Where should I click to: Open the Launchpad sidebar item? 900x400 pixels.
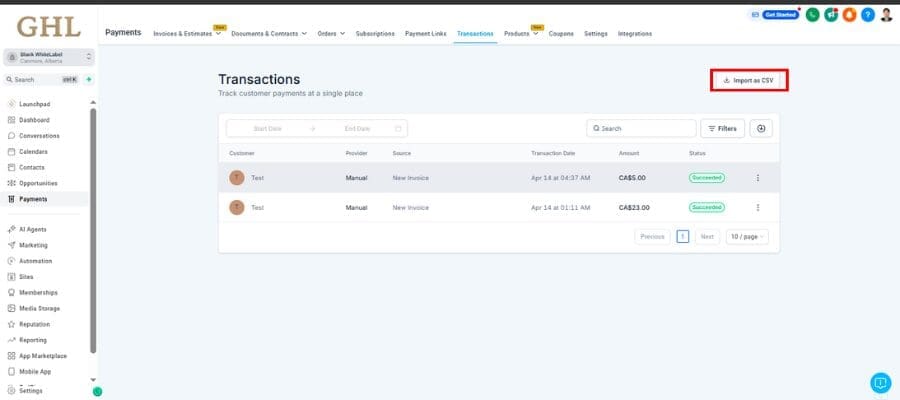pyautogui.click(x=36, y=104)
